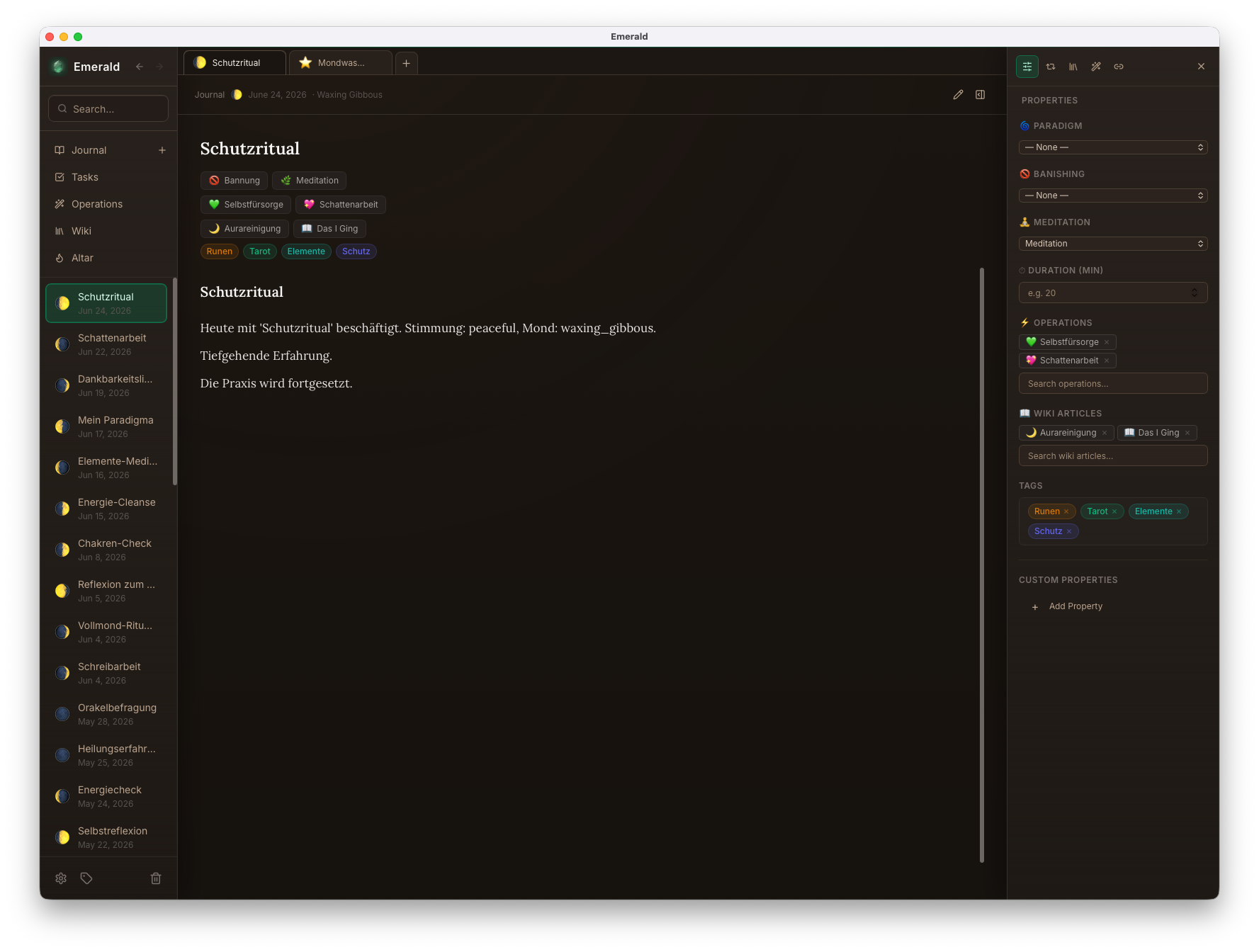Switch to the Schutzritual tab
This screenshot has width=1259, height=952.
[235, 63]
